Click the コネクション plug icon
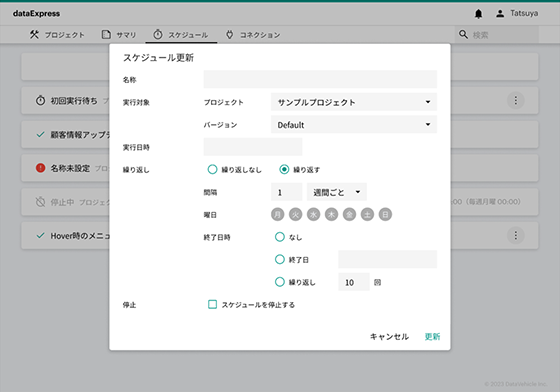 pyautogui.click(x=230, y=35)
